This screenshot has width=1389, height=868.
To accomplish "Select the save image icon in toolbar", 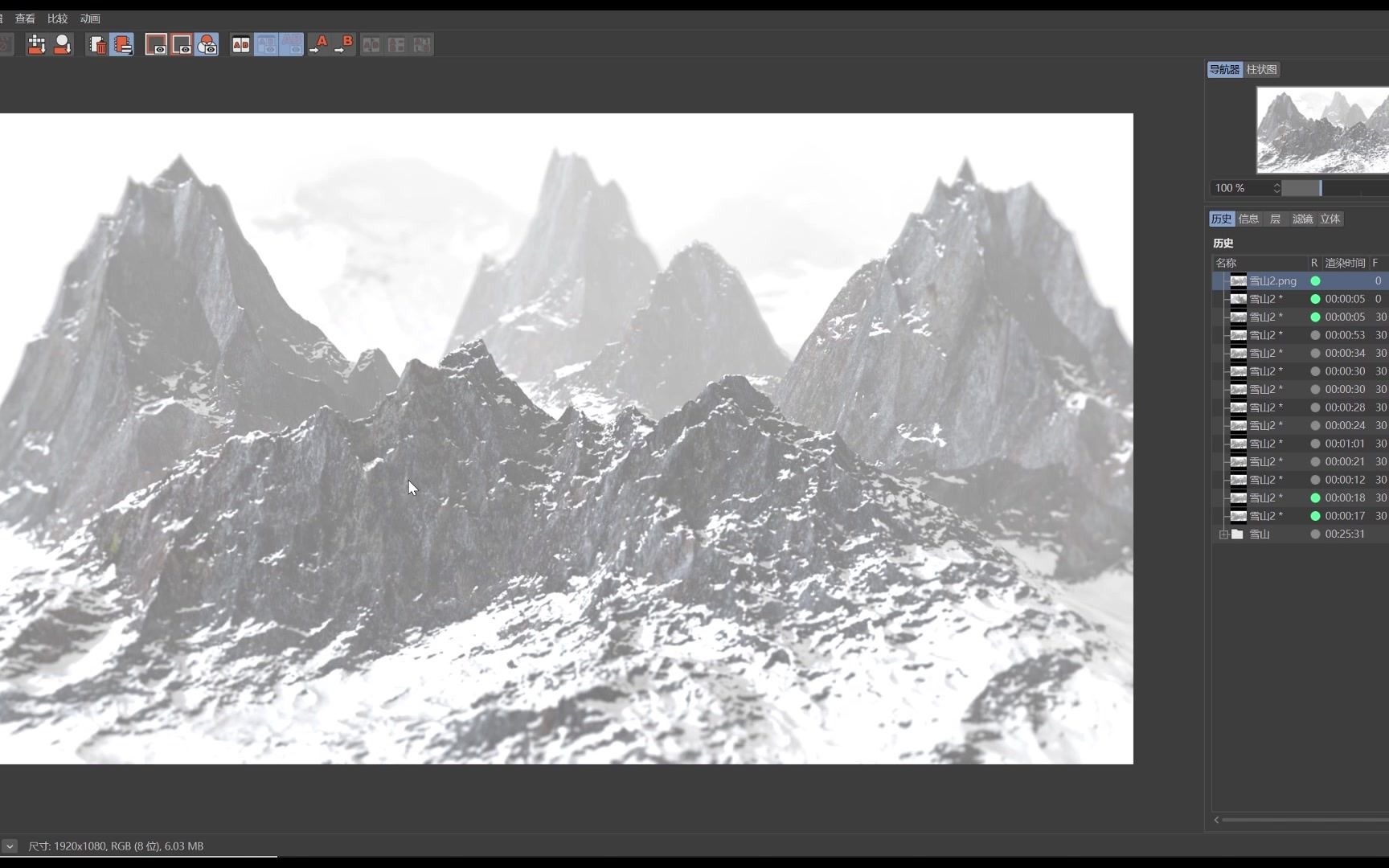I will [x=35, y=45].
